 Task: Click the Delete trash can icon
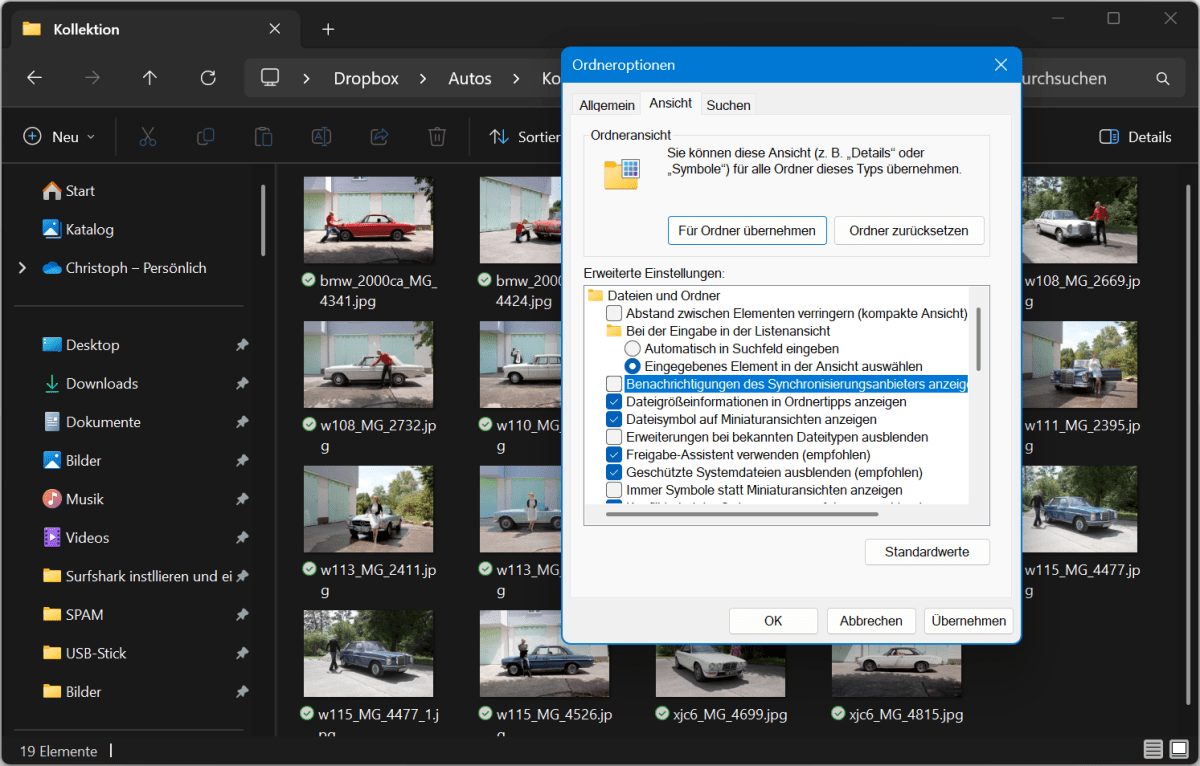[x=437, y=137]
